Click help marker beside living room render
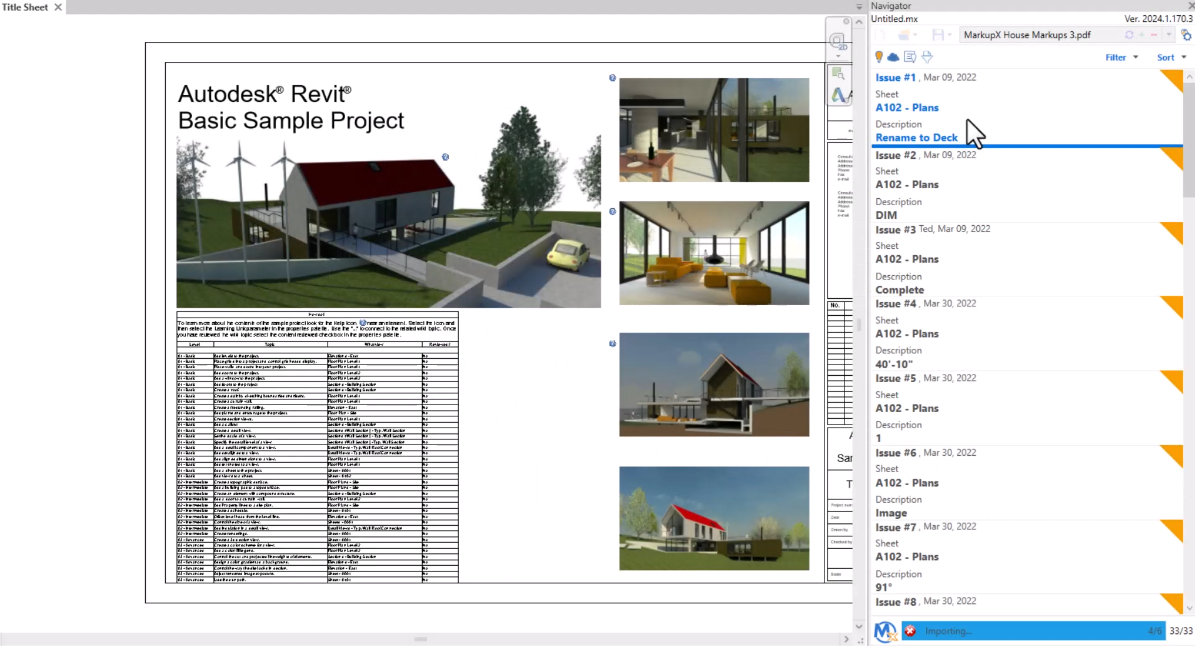Viewport: 1195px width, 646px height. (x=612, y=212)
